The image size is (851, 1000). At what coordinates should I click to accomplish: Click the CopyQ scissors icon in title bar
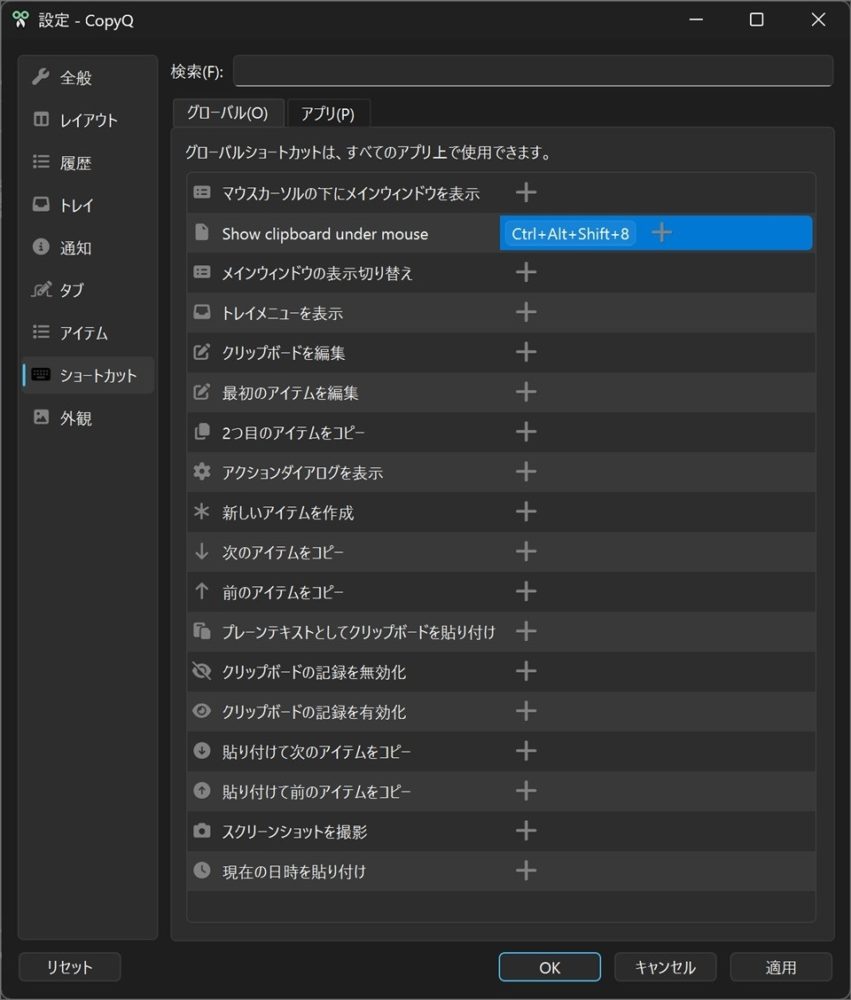20,20
